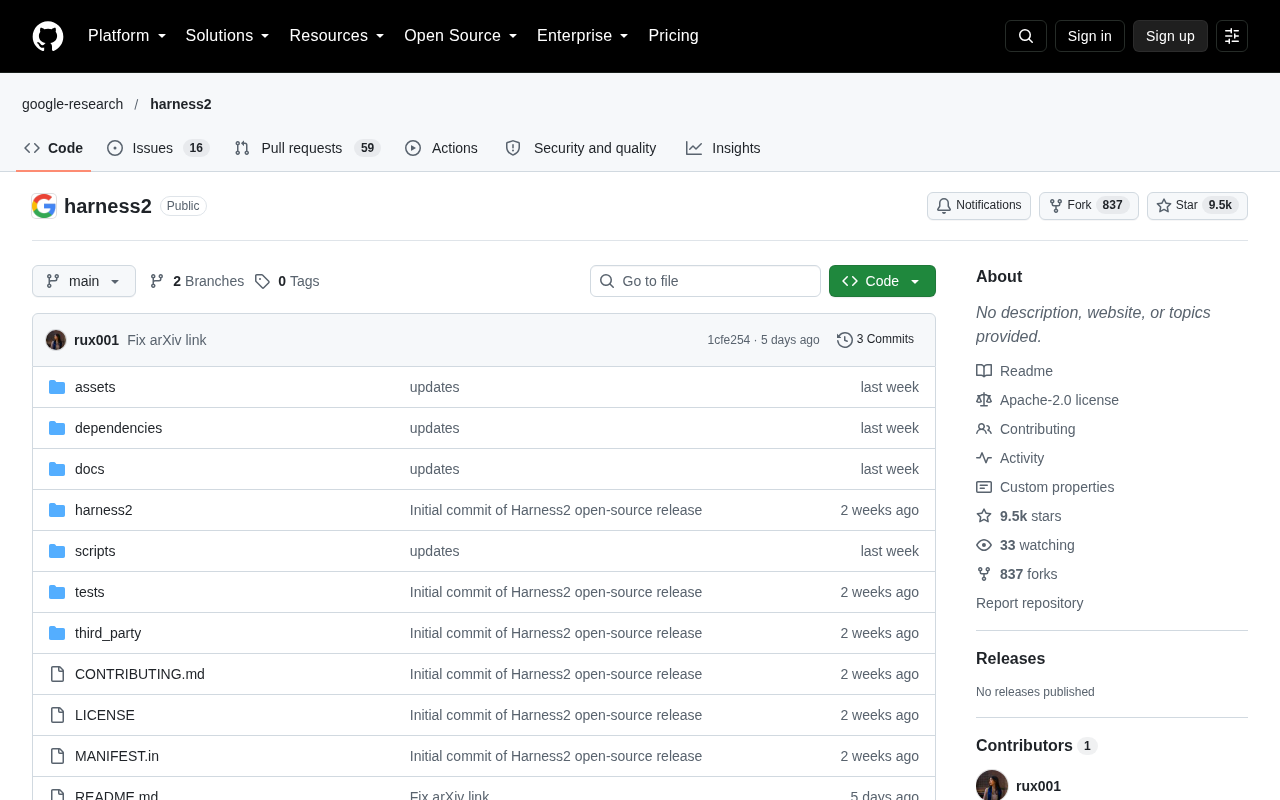Open the assets folder
The height and width of the screenshot is (800, 1280).
[95, 387]
